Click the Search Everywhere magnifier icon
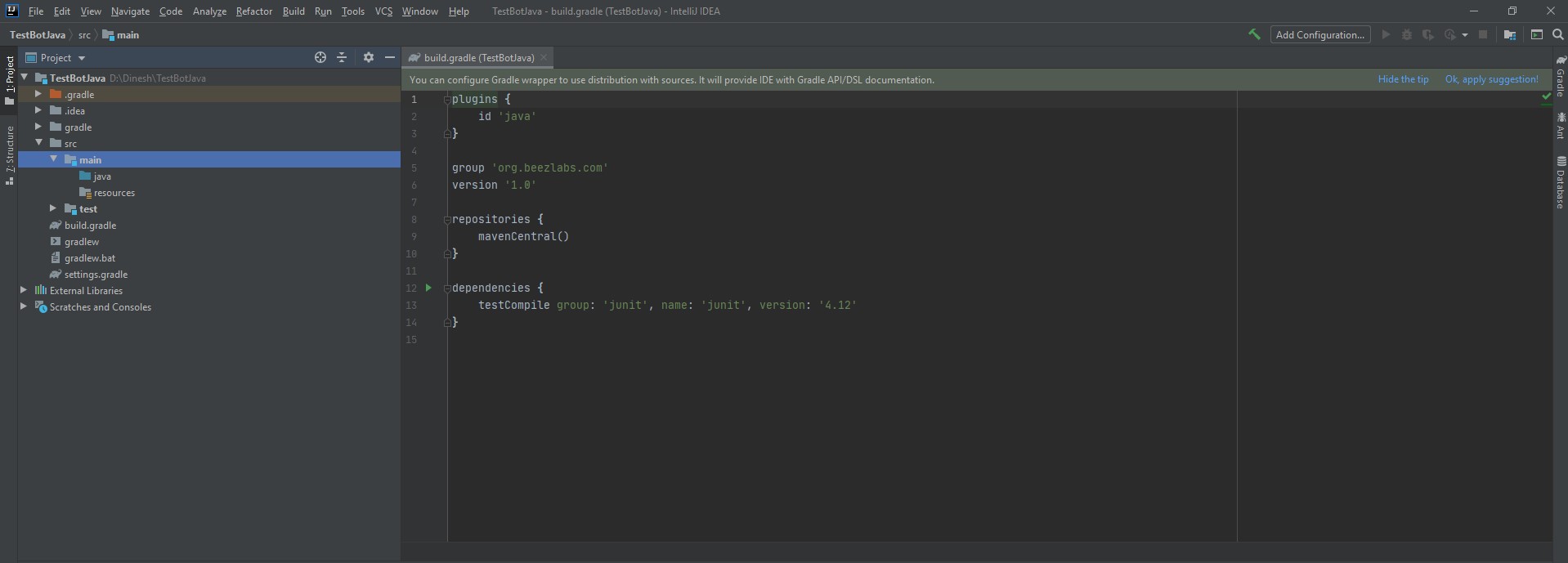The width and height of the screenshot is (1568, 563). click(x=1558, y=34)
